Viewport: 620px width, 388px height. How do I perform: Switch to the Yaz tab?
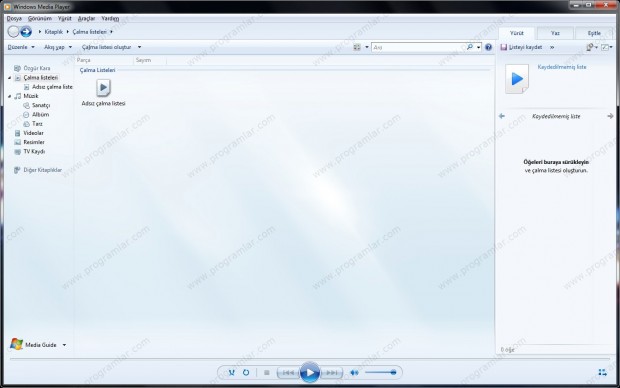(555, 33)
